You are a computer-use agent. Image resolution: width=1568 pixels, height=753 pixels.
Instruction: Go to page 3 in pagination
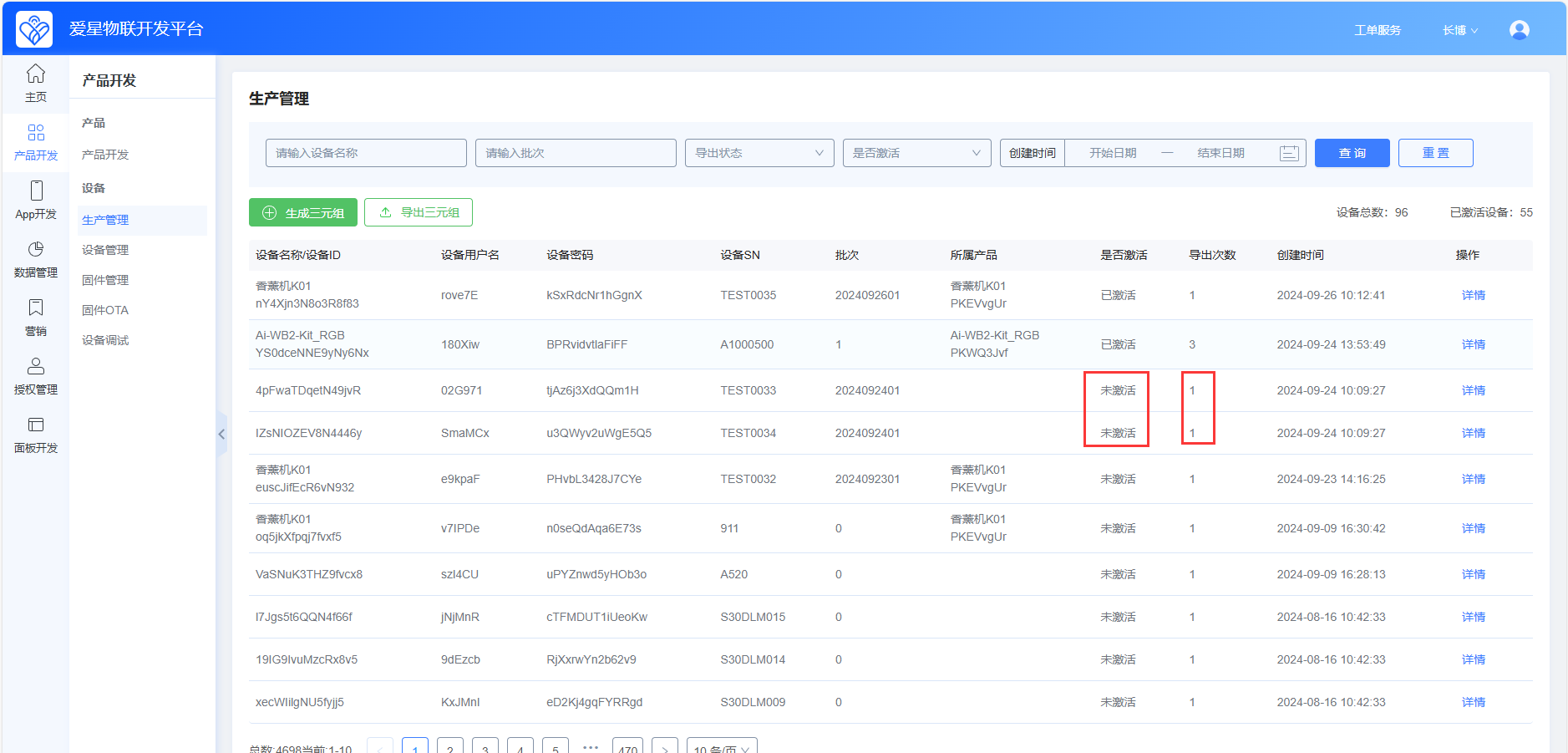[x=485, y=746]
